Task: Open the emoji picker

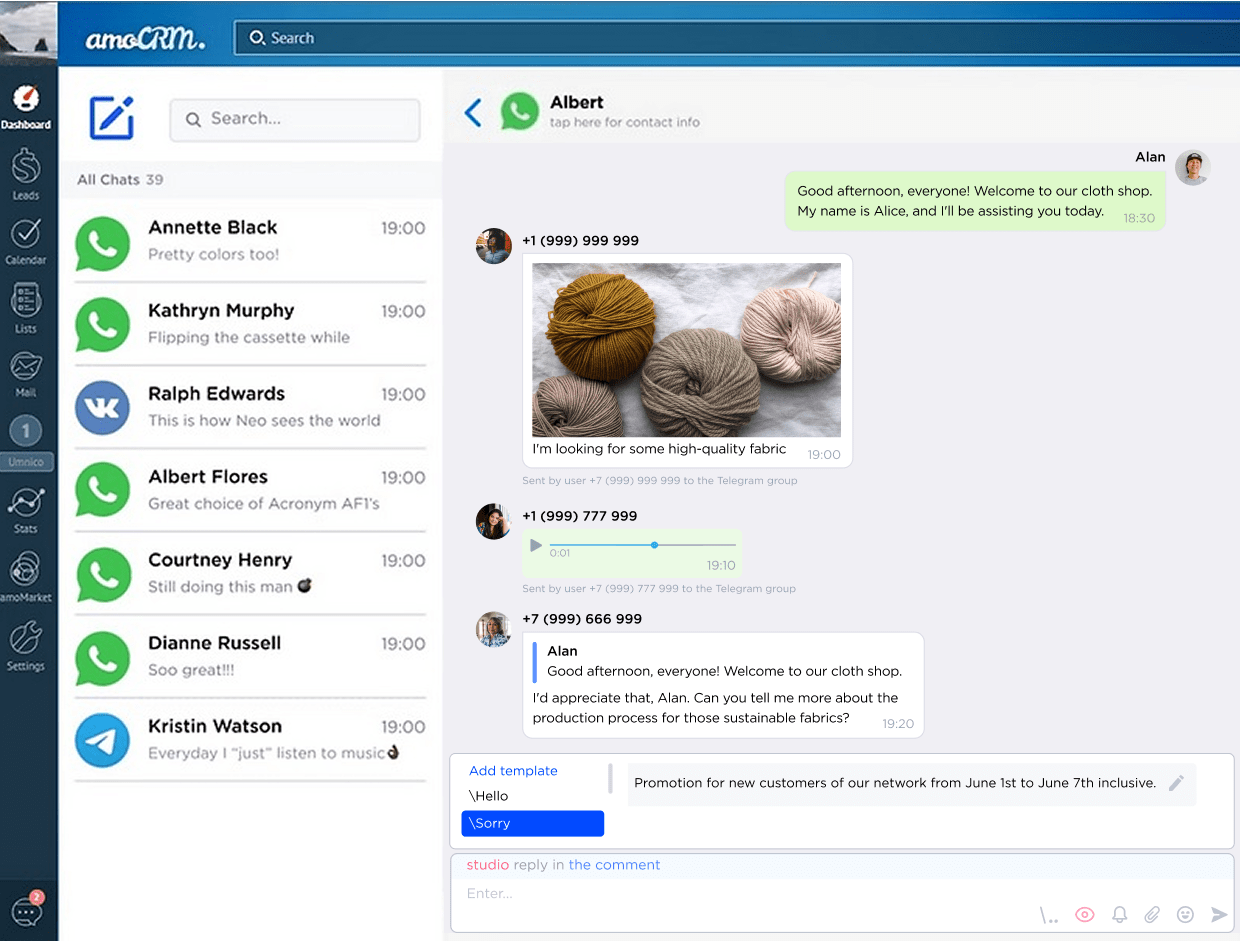Action: click(x=1185, y=914)
